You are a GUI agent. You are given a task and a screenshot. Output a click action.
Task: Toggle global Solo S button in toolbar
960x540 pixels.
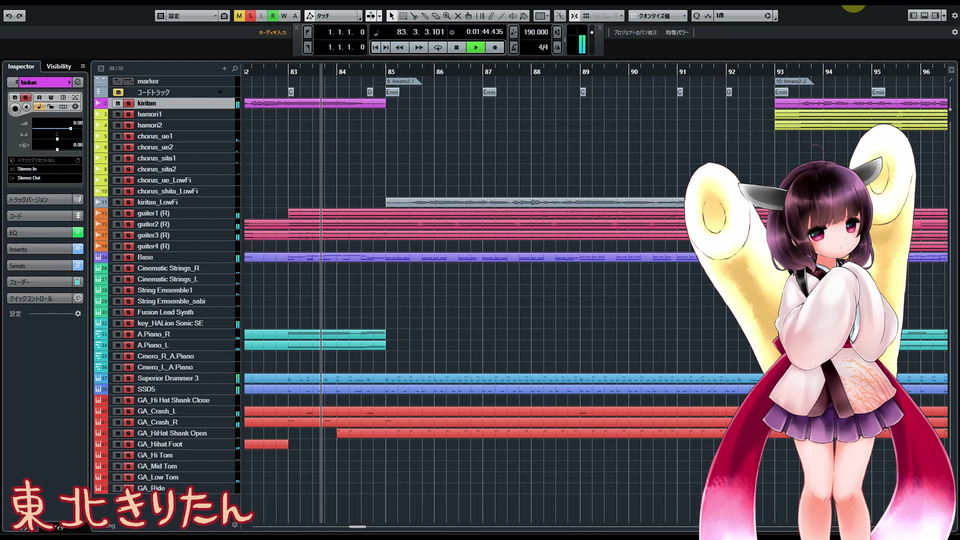250,16
